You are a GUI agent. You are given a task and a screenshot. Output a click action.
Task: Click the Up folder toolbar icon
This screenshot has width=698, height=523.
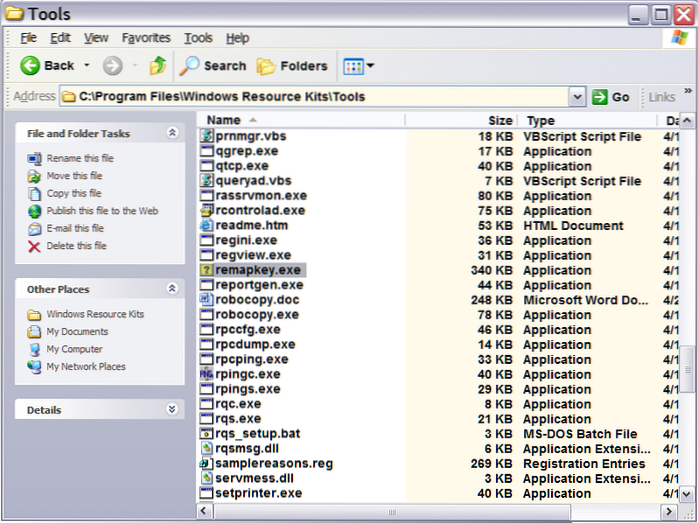point(157,66)
